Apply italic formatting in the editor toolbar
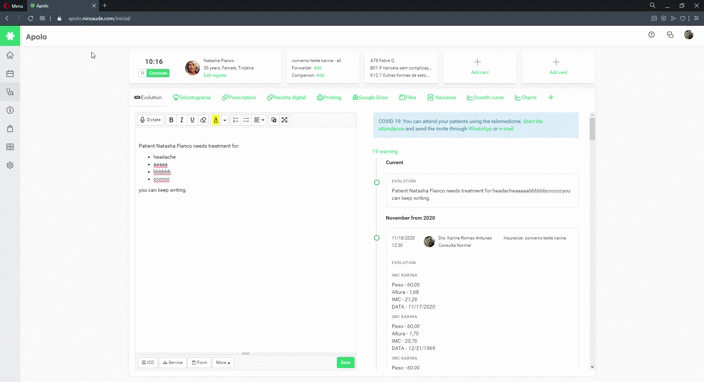This screenshot has width=704, height=382. [x=181, y=120]
